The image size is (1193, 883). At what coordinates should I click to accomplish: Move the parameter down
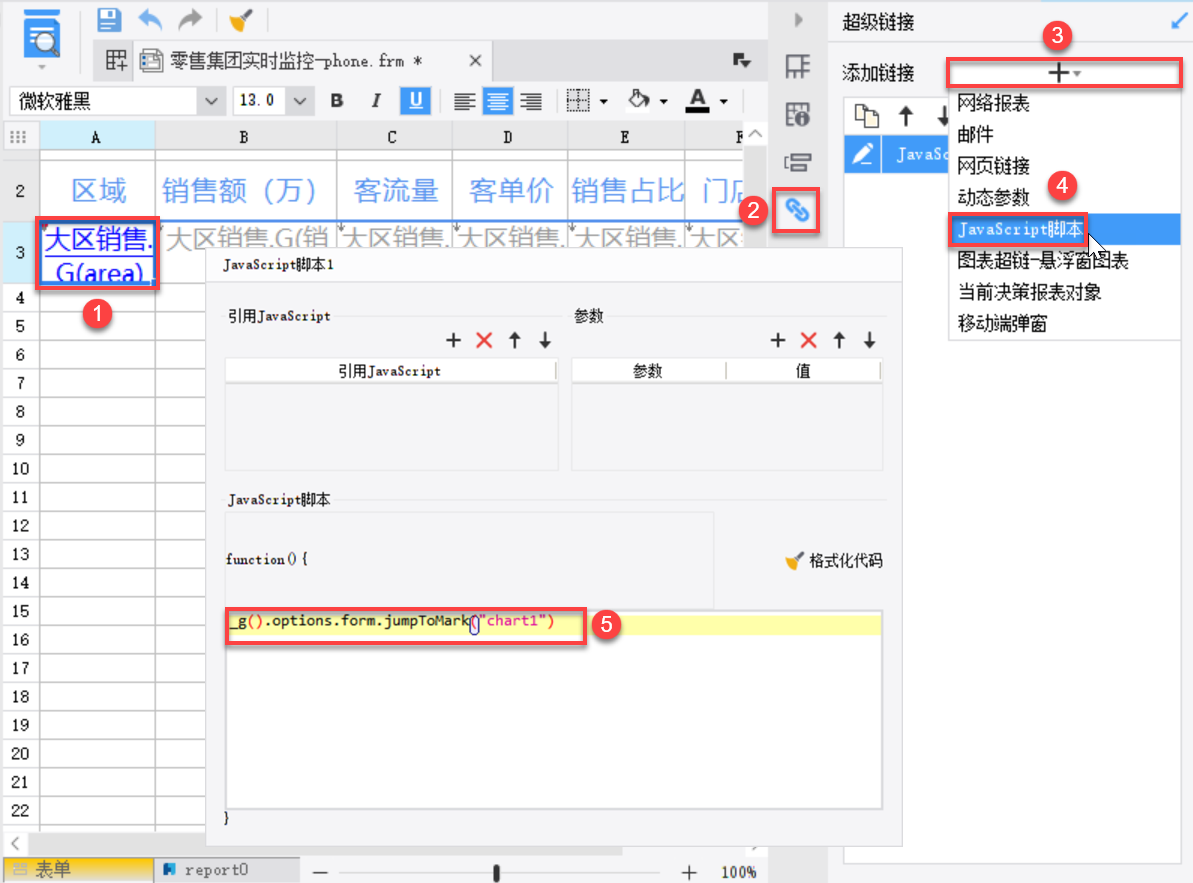[x=870, y=340]
